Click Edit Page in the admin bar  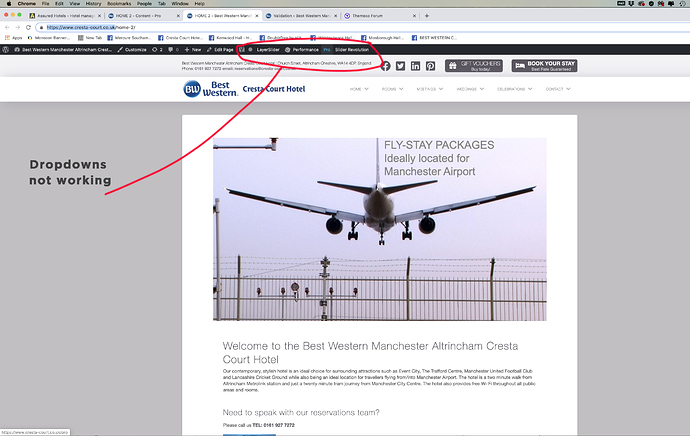(220, 50)
